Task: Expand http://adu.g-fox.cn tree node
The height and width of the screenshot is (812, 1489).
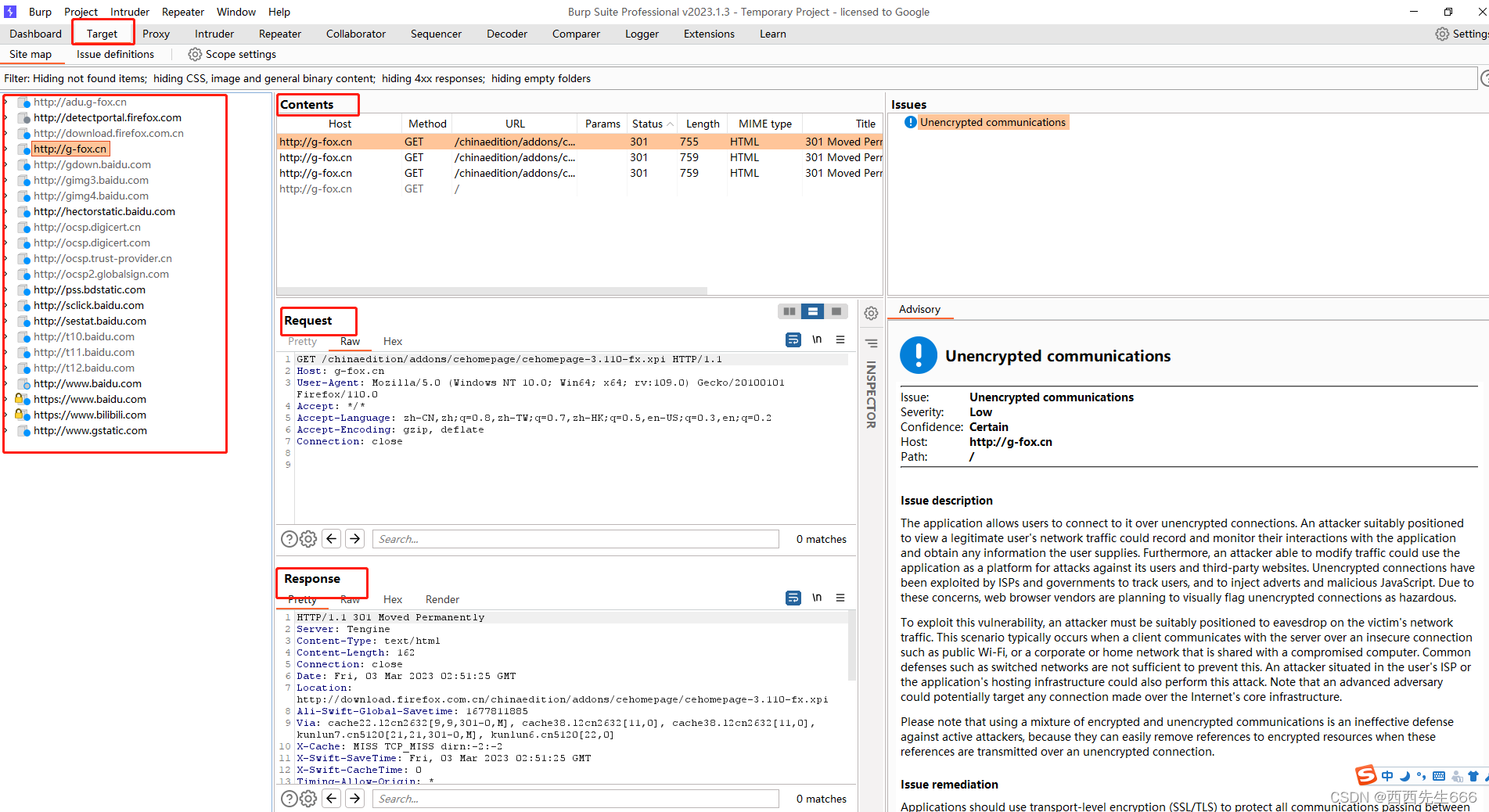Action: click(x=6, y=102)
